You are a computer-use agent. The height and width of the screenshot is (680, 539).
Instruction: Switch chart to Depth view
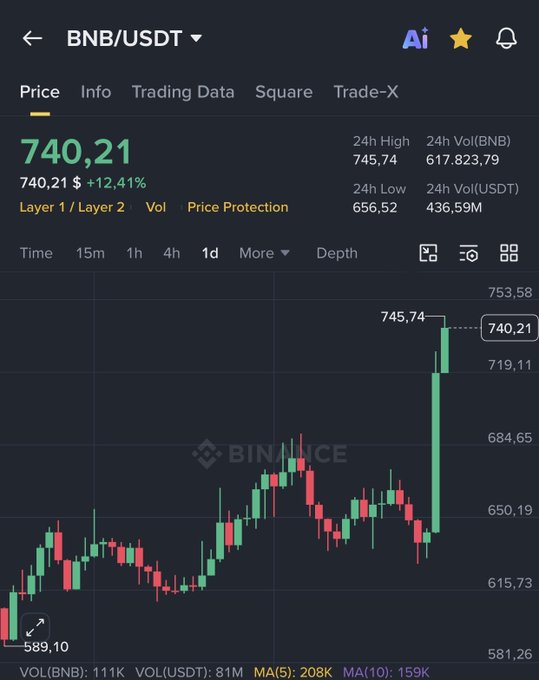click(x=337, y=253)
